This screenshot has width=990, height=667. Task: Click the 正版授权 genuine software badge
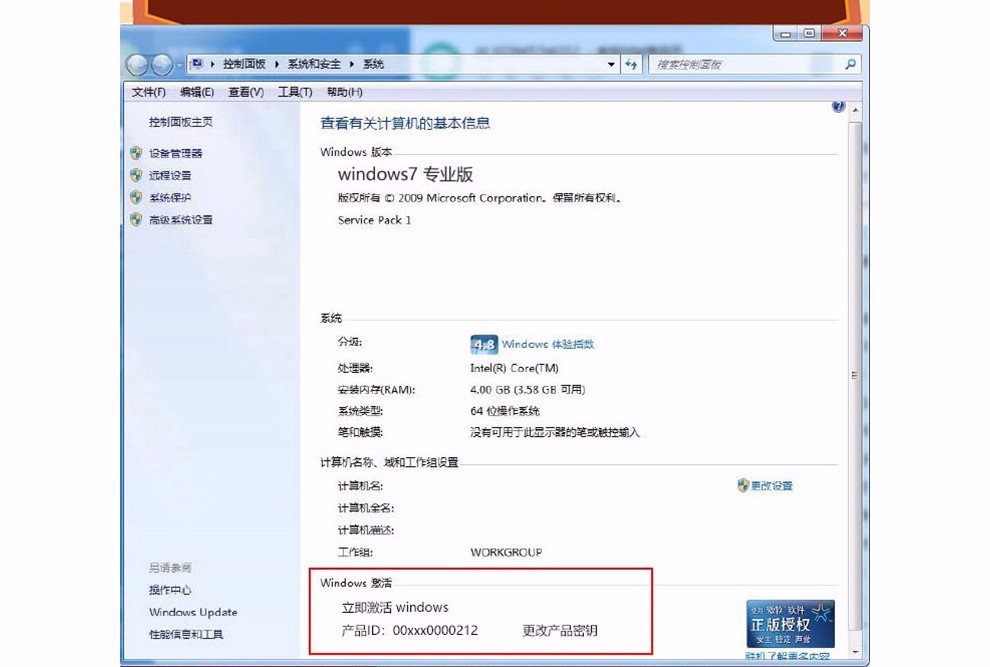(790, 623)
